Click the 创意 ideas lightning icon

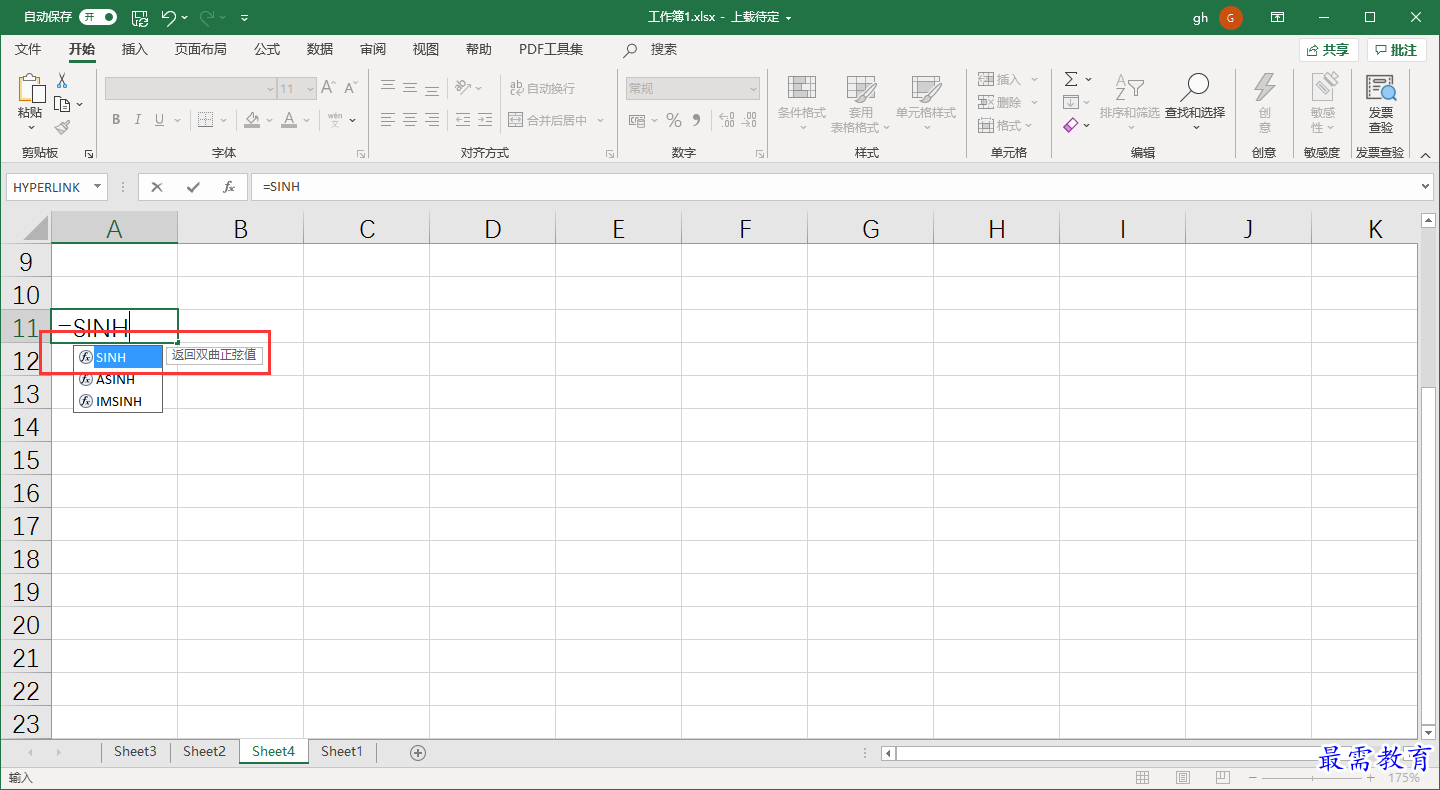[1265, 88]
